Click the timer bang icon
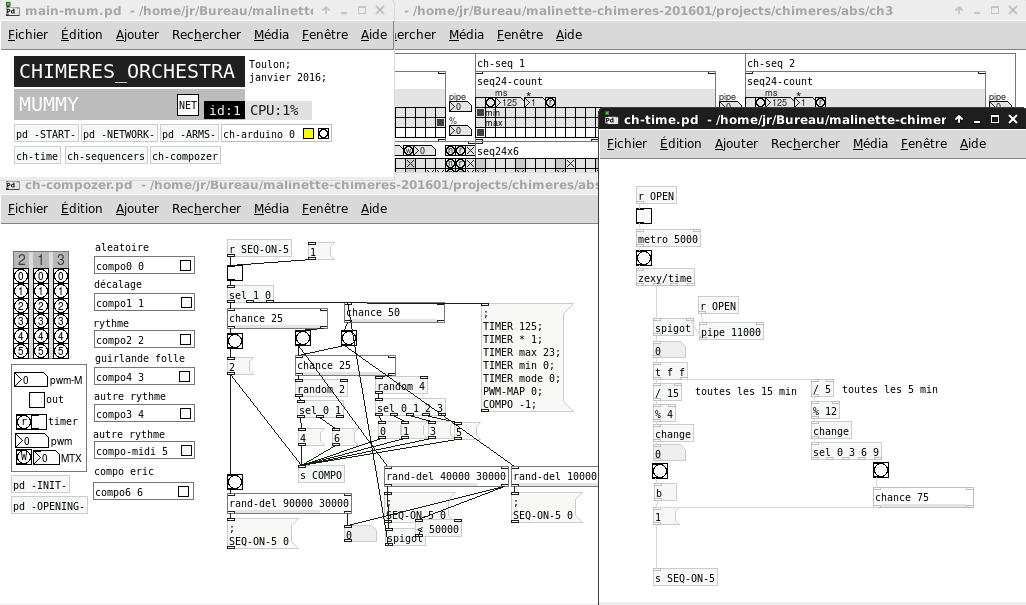 coord(24,421)
